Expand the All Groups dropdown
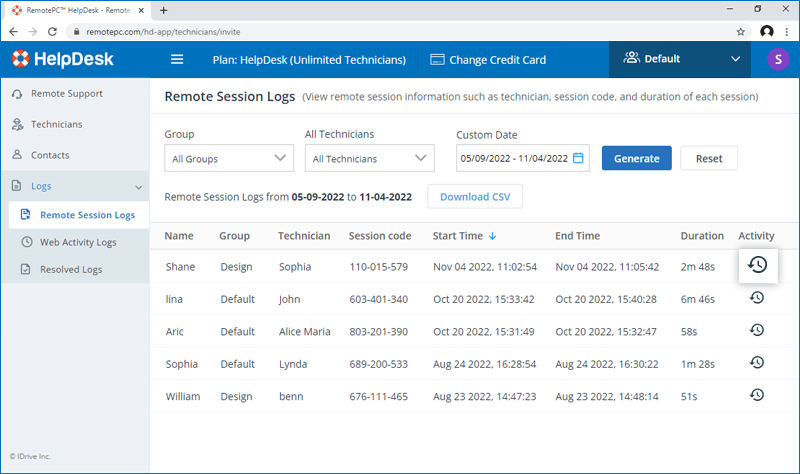 pos(229,158)
